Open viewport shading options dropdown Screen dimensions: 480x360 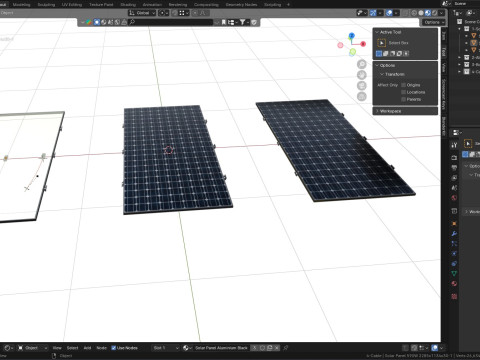[x=441, y=13]
